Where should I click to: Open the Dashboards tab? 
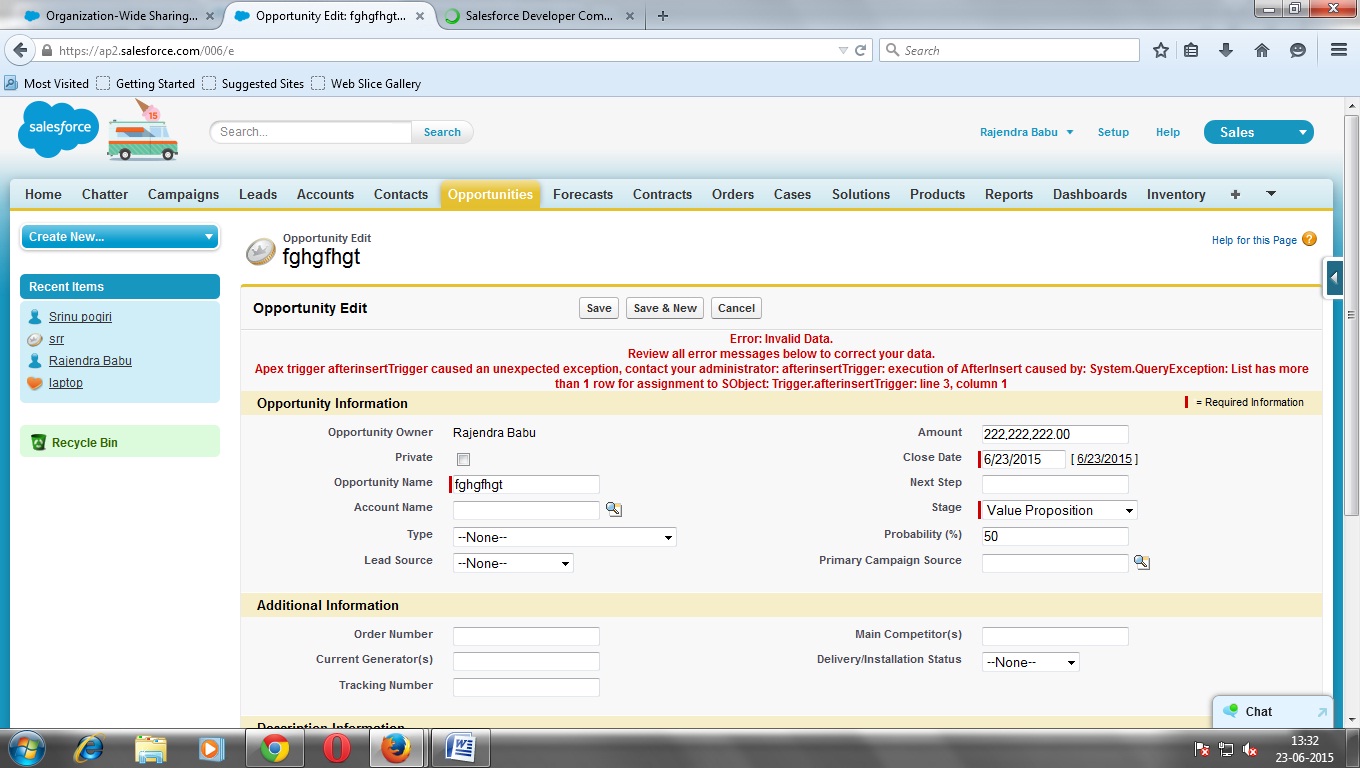[x=1090, y=194]
